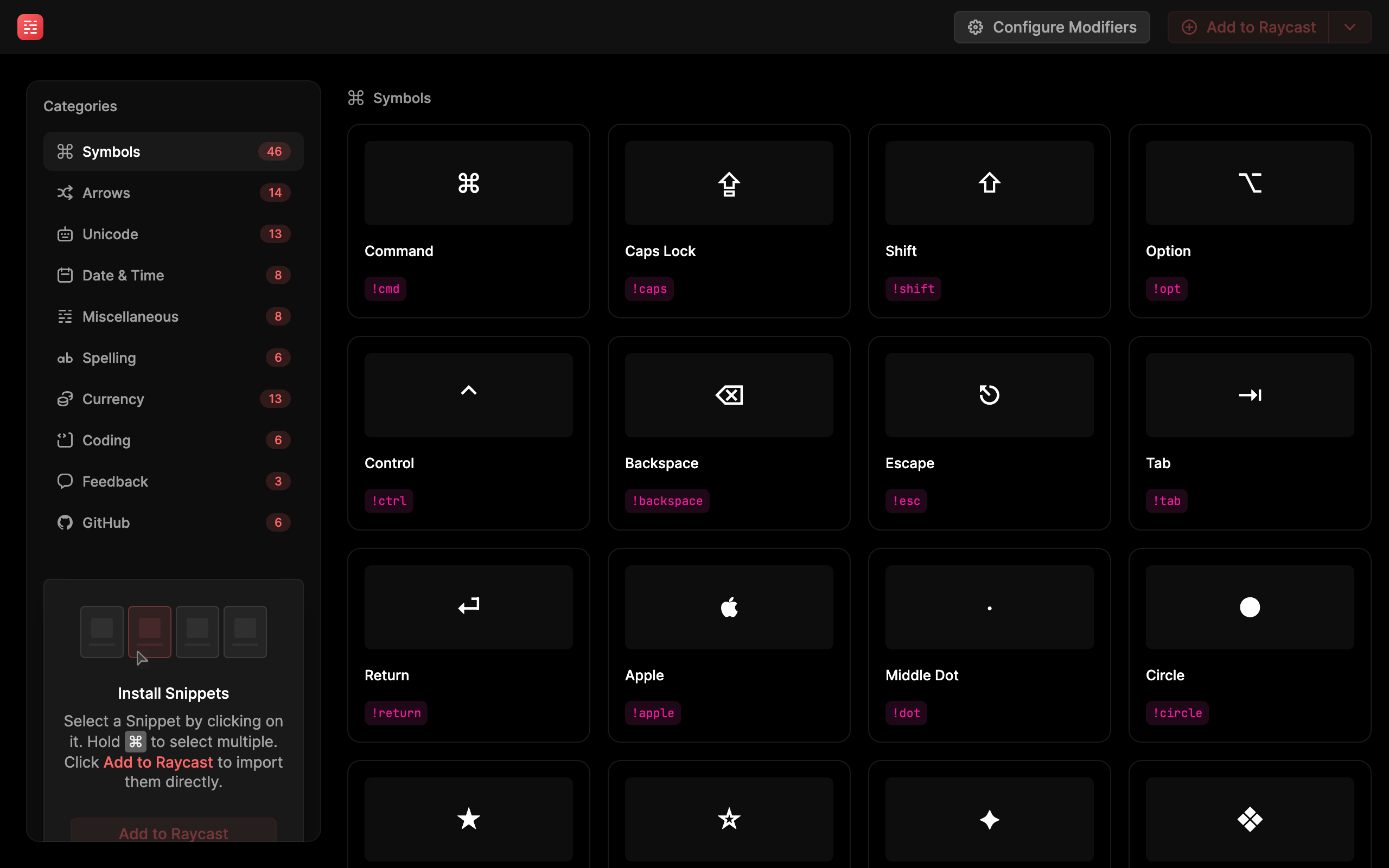Viewport: 1389px width, 868px height.
Task: Click the !return keyword tag
Action: point(396,713)
